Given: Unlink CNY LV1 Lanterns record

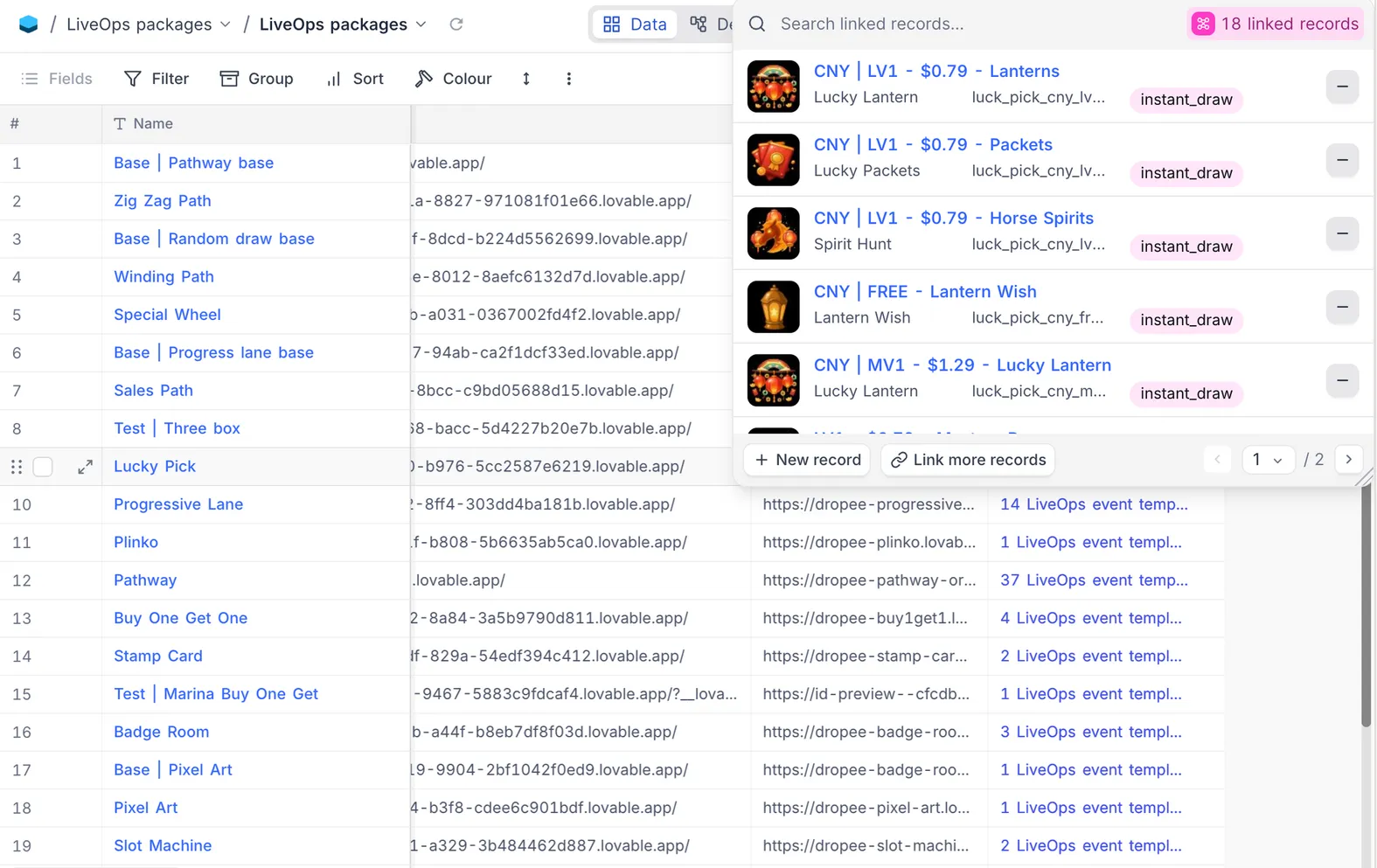Looking at the screenshot, I should 1342,87.
